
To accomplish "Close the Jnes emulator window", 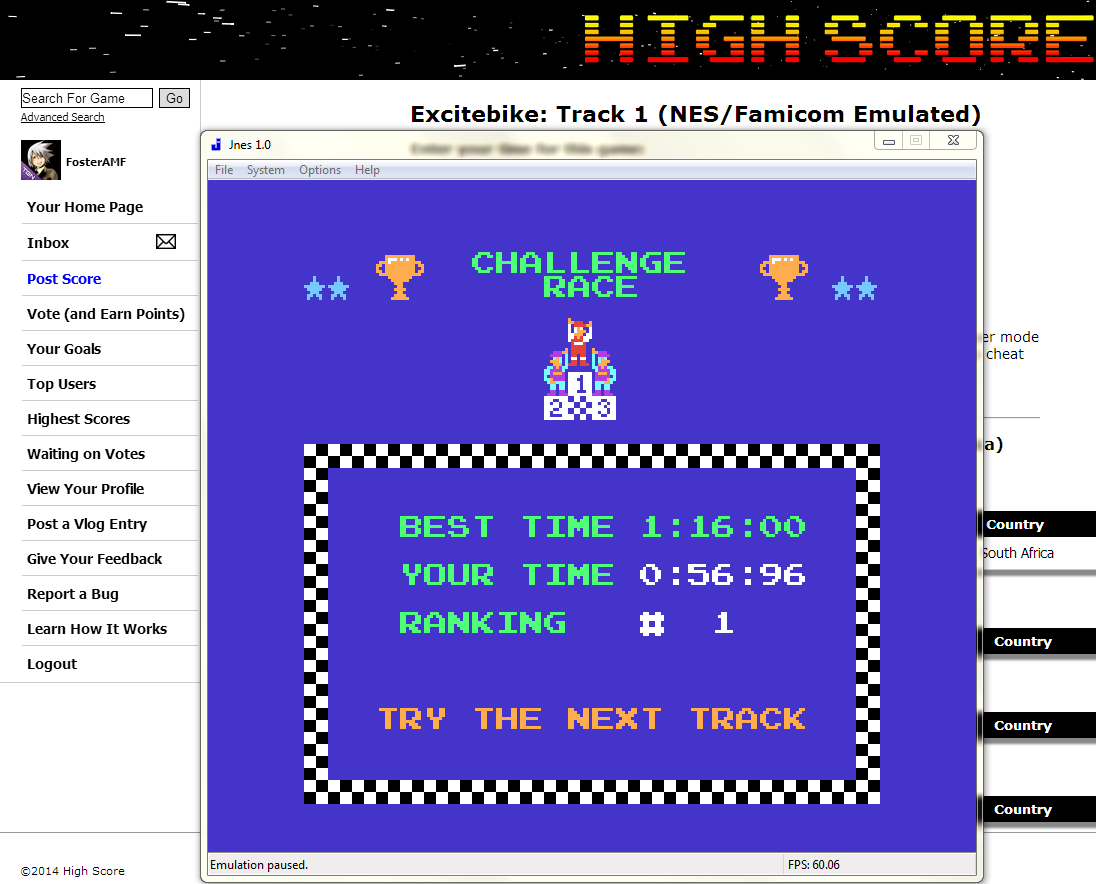I will click(x=953, y=141).
